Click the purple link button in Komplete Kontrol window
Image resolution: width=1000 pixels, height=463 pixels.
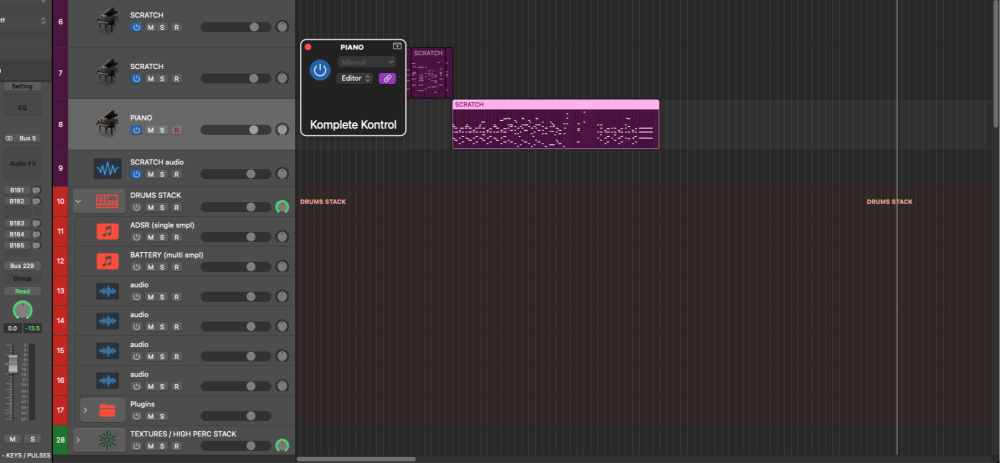(x=387, y=78)
